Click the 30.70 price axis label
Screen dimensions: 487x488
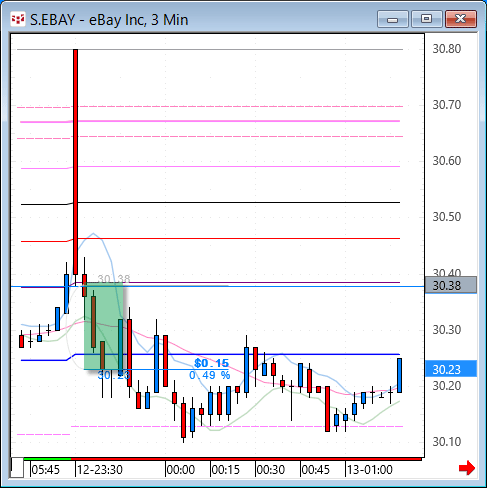(x=447, y=105)
